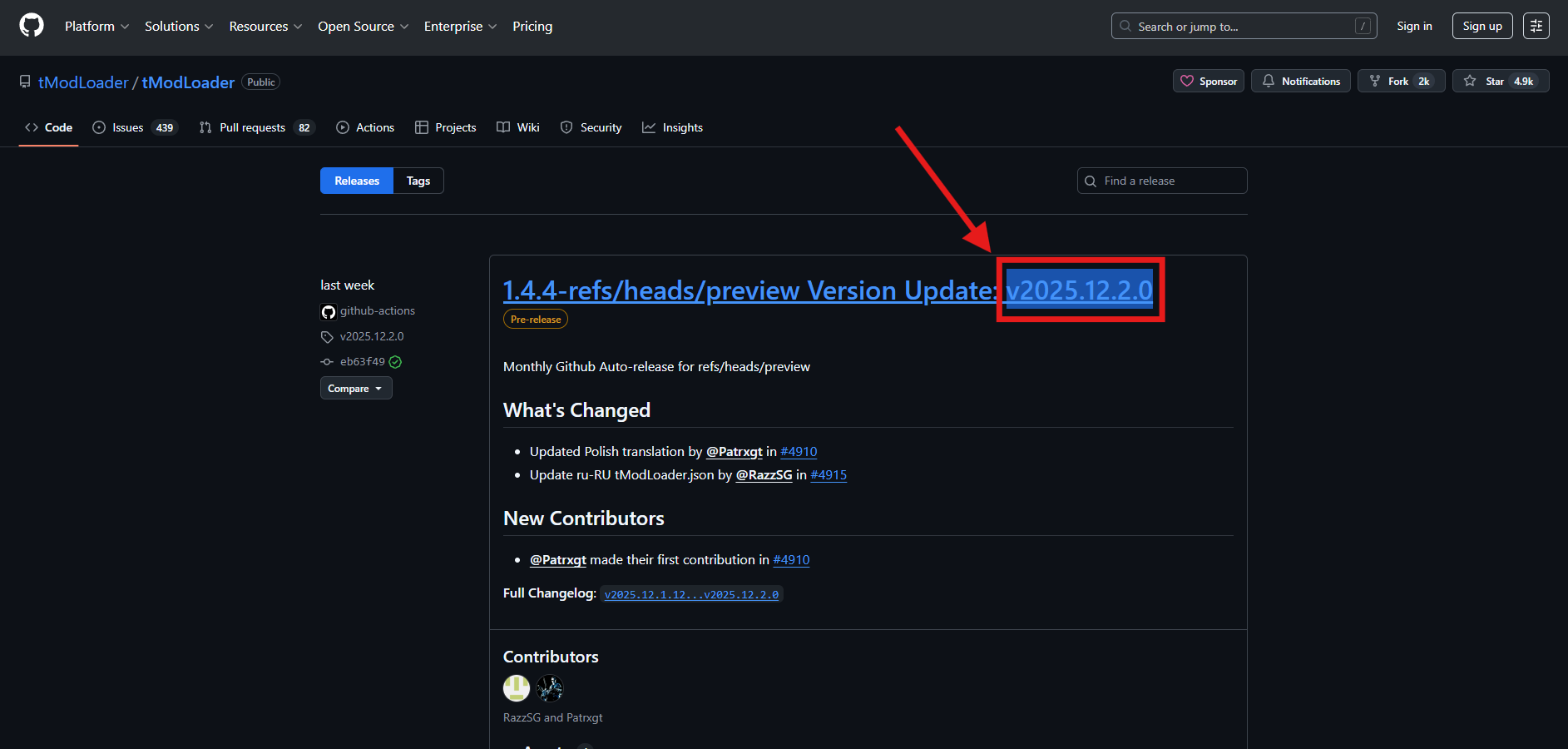
Task: Open the Pull requests tab
Action: [x=257, y=127]
